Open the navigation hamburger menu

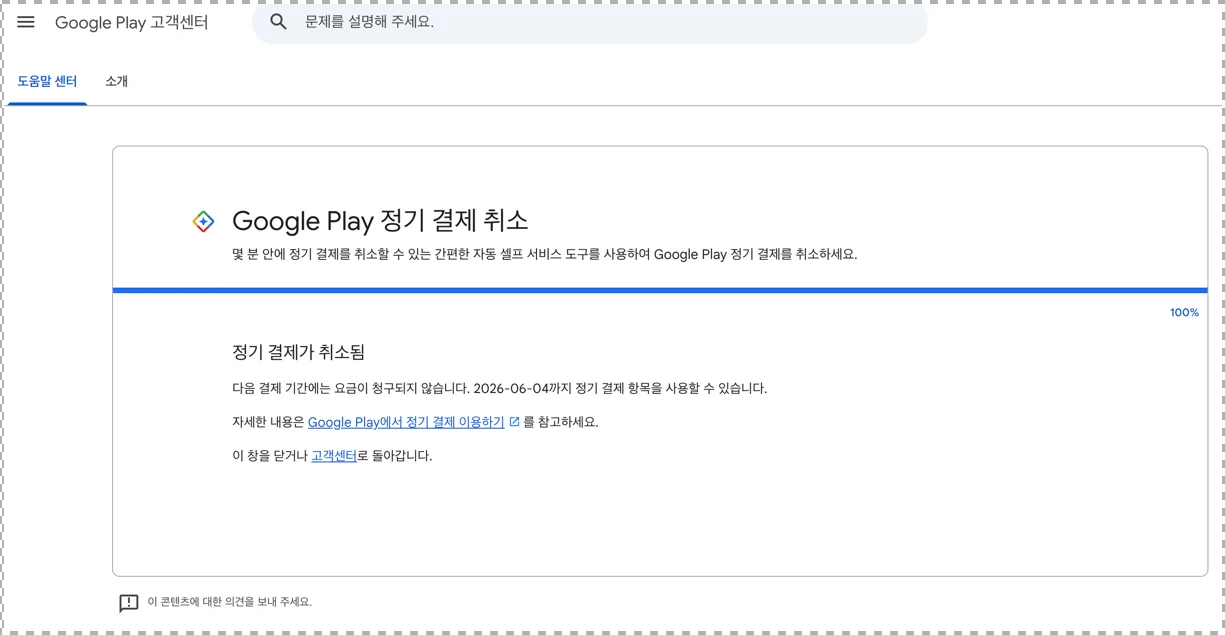click(26, 21)
